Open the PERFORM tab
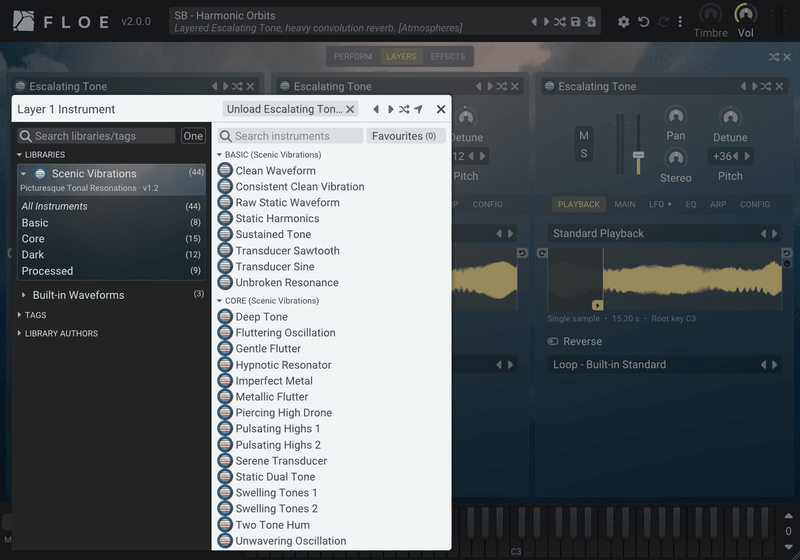This screenshot has width=800, height=560. (x=353, y=57)
